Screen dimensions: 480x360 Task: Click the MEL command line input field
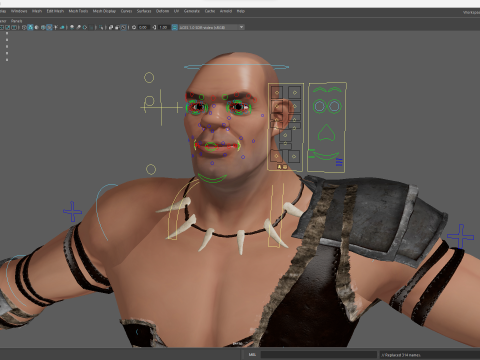click(x=319, y=355)
